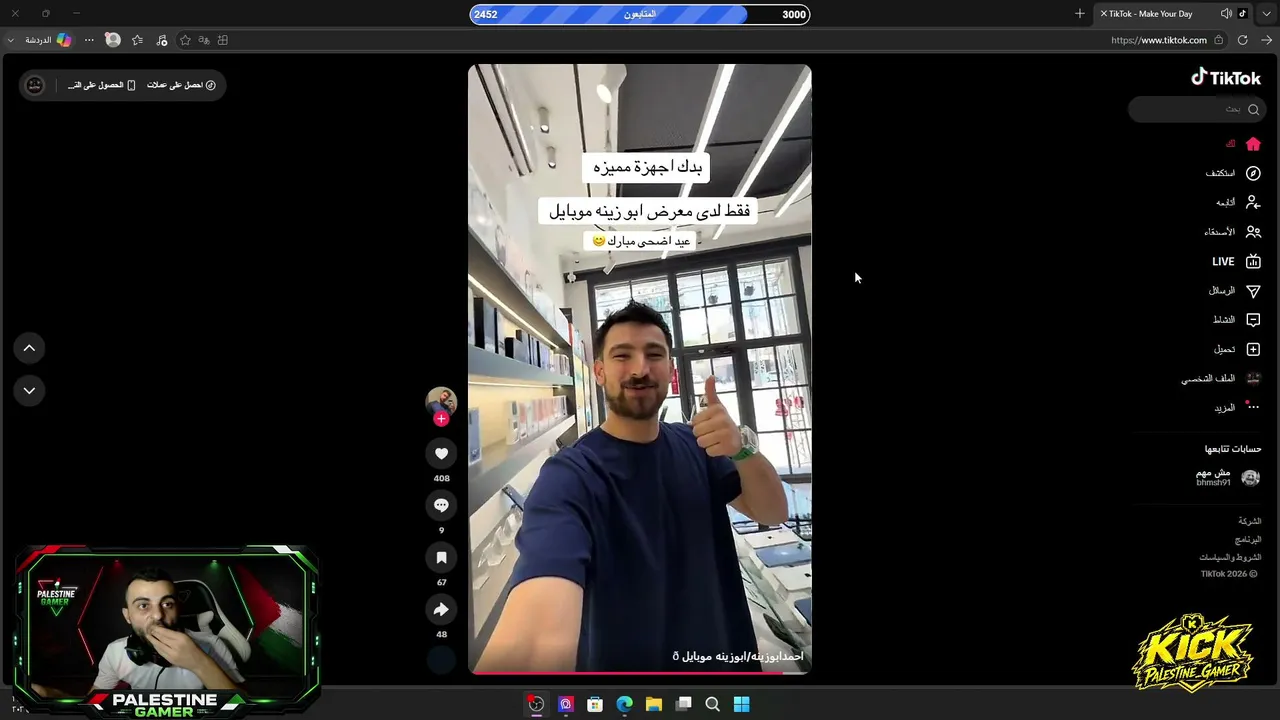
Task: Select the TikTok - Make Your Day tab
Action: (x=1172, y=14)
